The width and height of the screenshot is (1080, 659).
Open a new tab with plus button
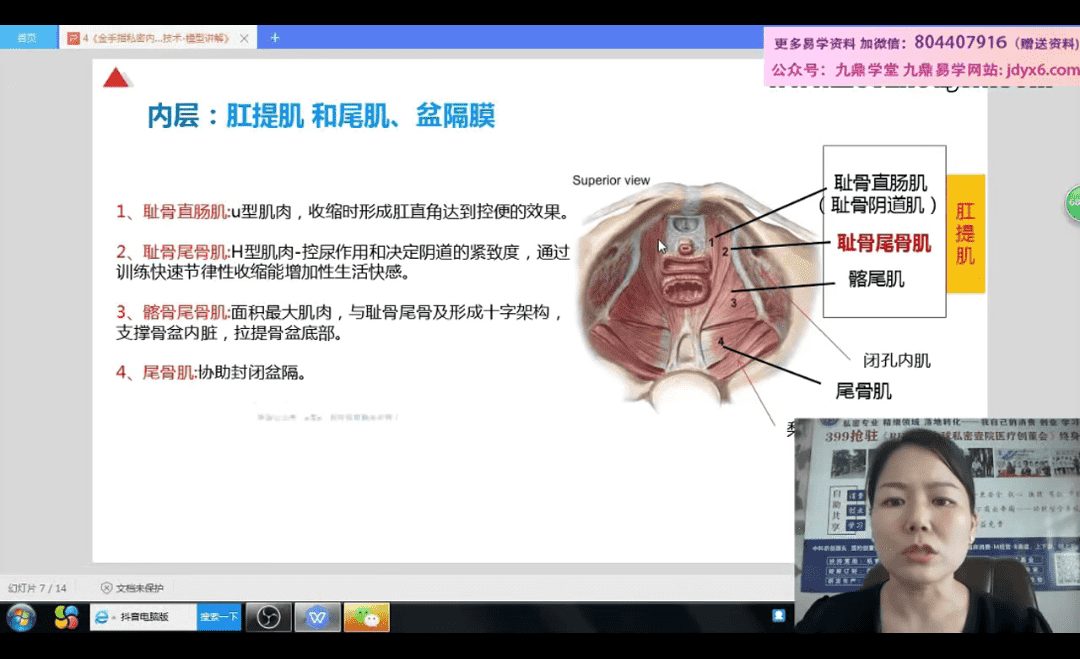pyautogui.click(x=274, y=38)
